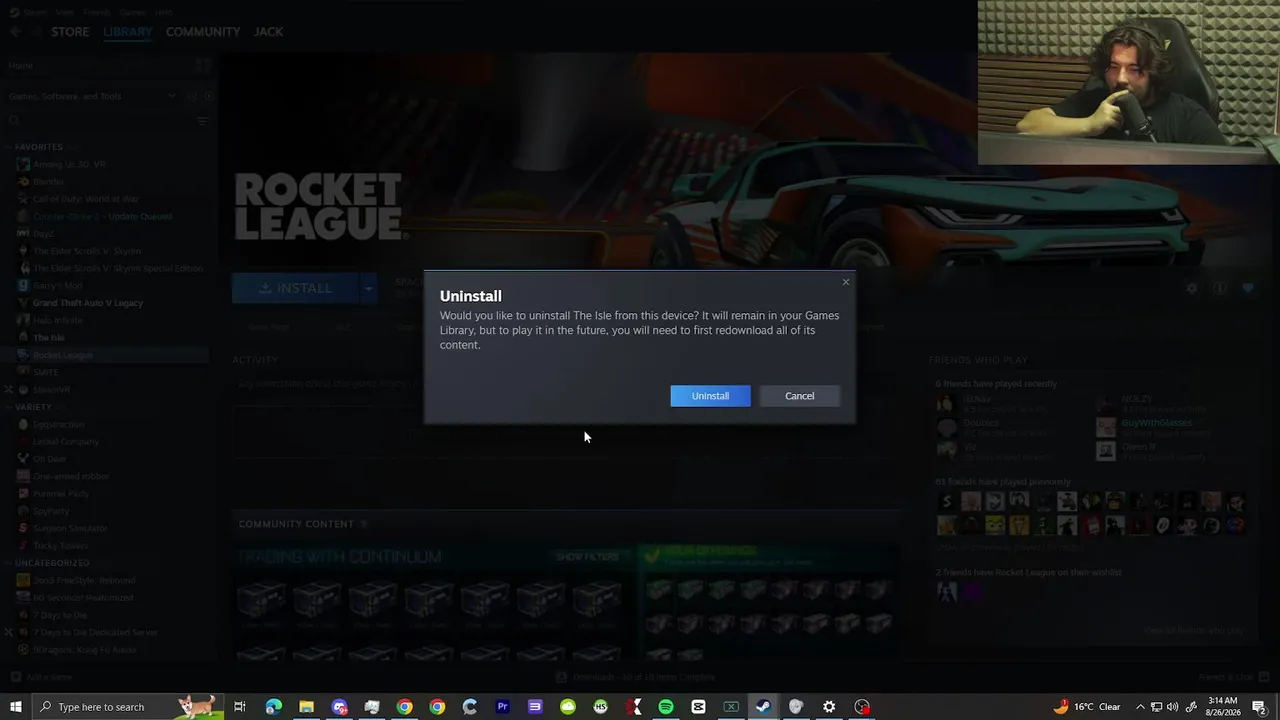Select Surgeon Simulator in the library
This screenshot has height=720, width=1280.
[70, 528]
